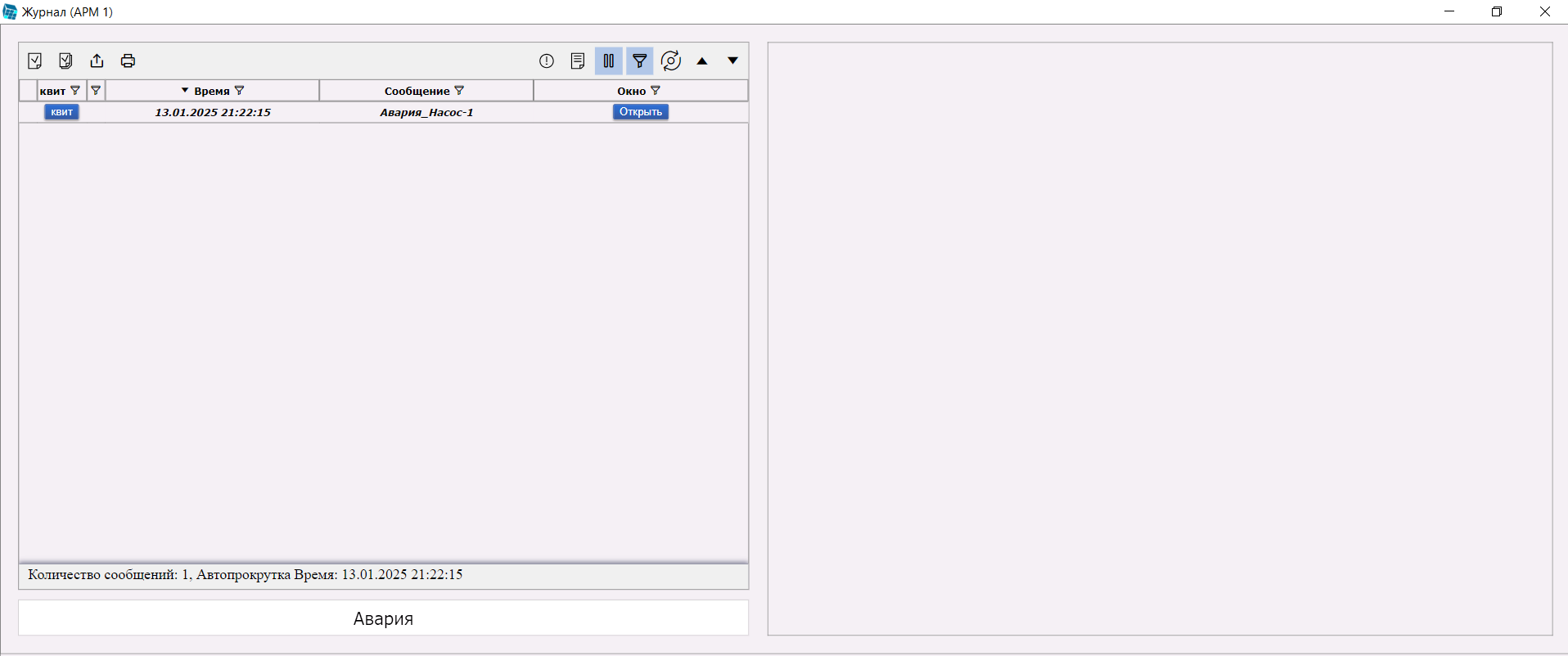
Task: Open filter for the квит column
Action: [x=75, y=91]
